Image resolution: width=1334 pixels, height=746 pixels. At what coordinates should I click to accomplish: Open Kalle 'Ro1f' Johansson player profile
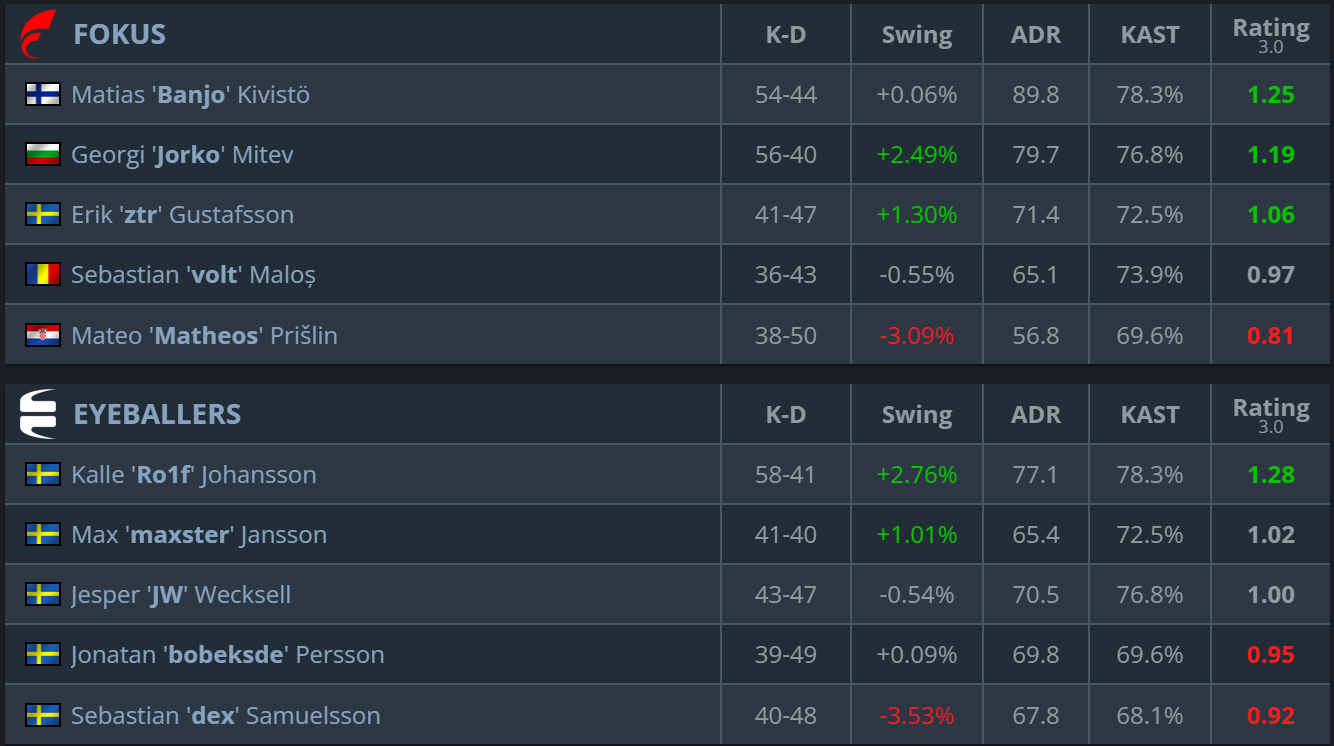click(x=193, y=475)
